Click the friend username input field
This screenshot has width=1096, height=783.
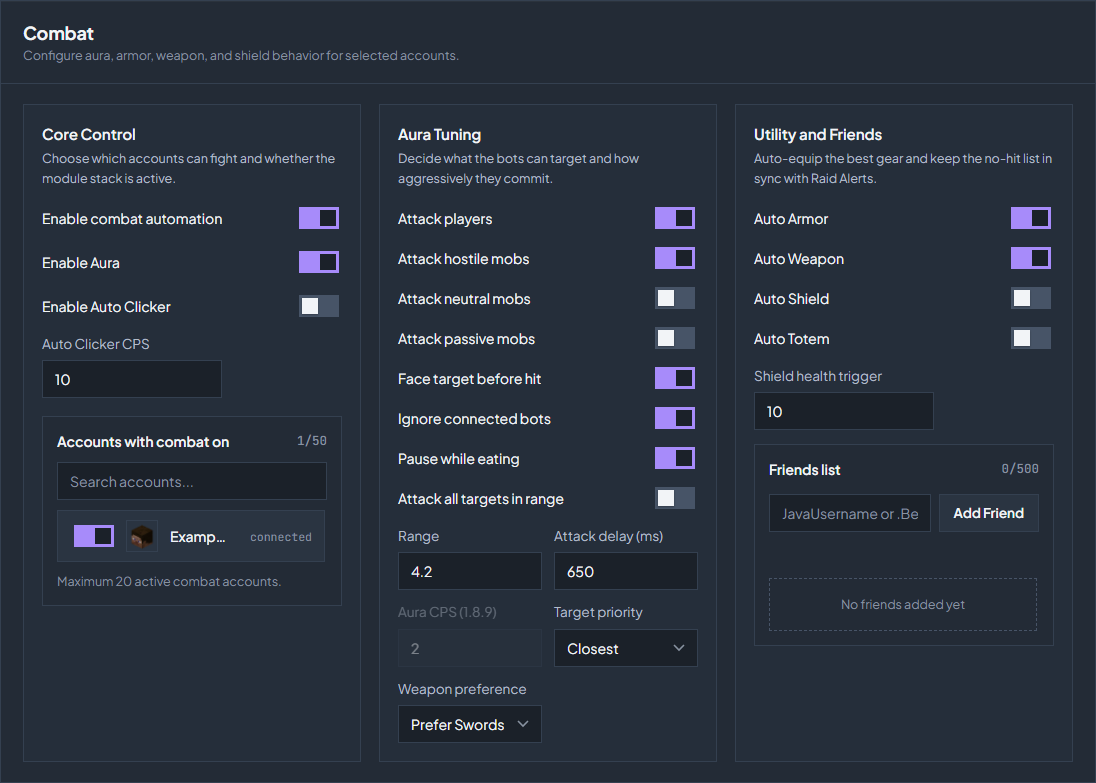[850, 513]
